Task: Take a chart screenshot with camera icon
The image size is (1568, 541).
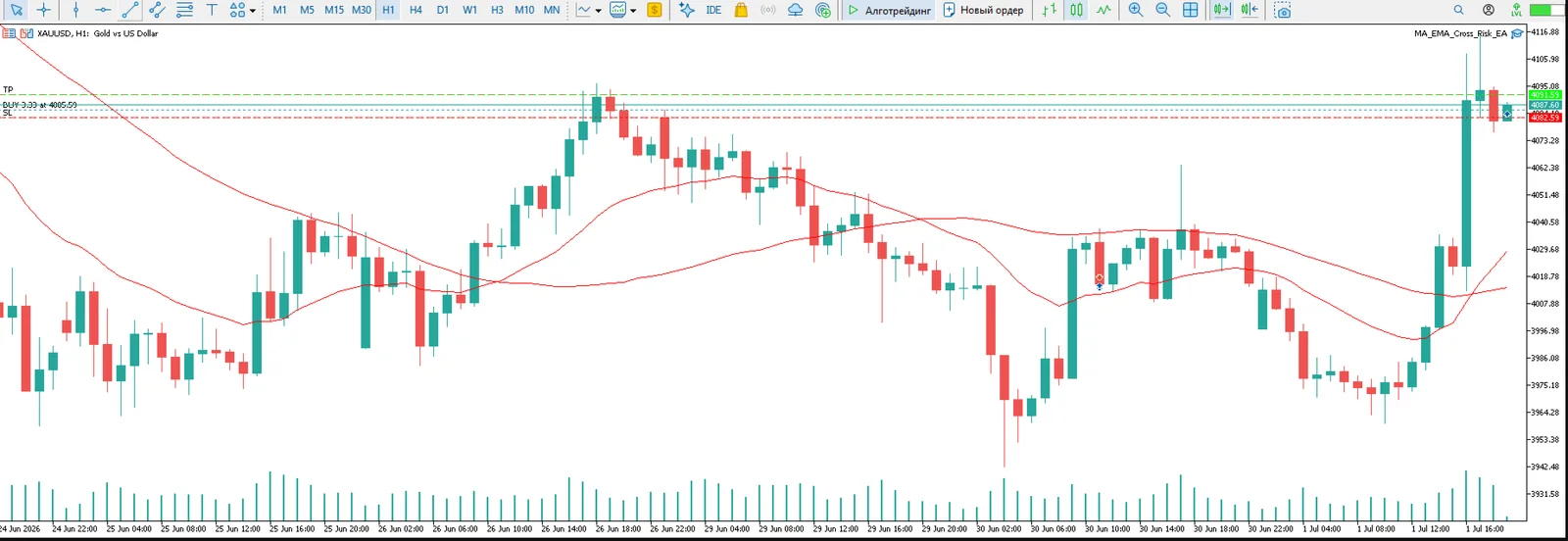Action: [1283, 10]
